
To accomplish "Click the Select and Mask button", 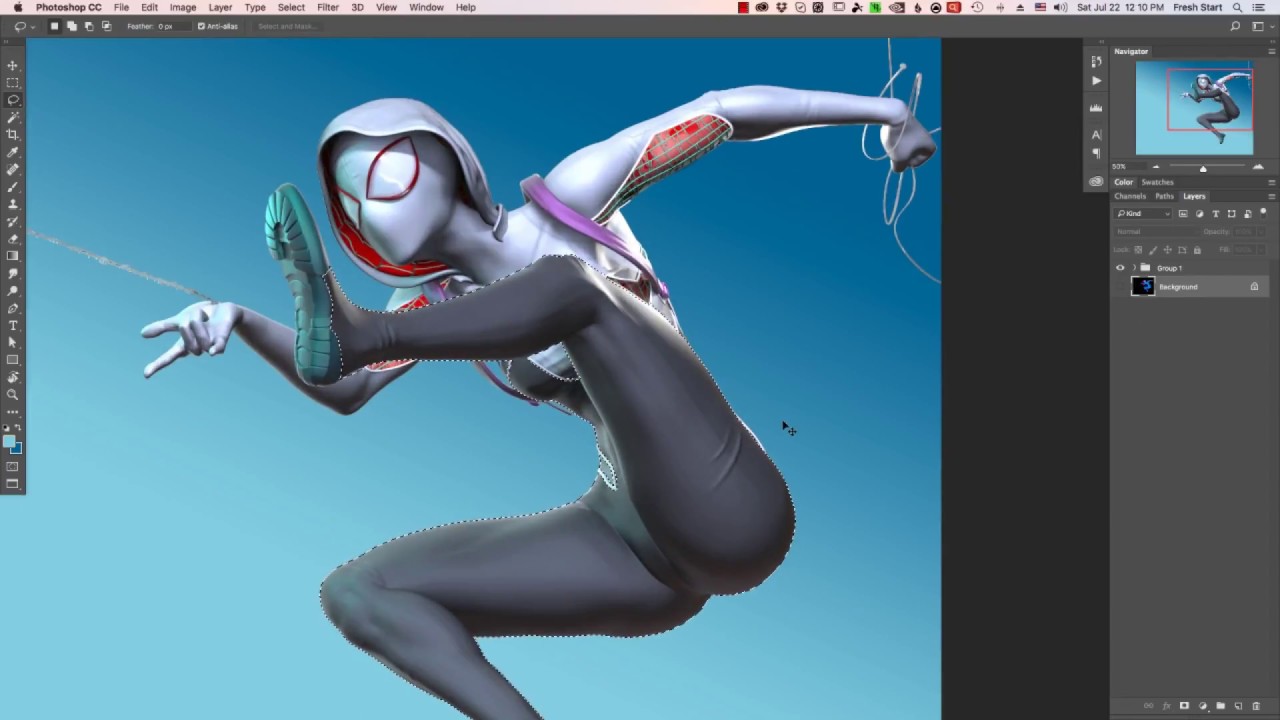I will (287, 26).
